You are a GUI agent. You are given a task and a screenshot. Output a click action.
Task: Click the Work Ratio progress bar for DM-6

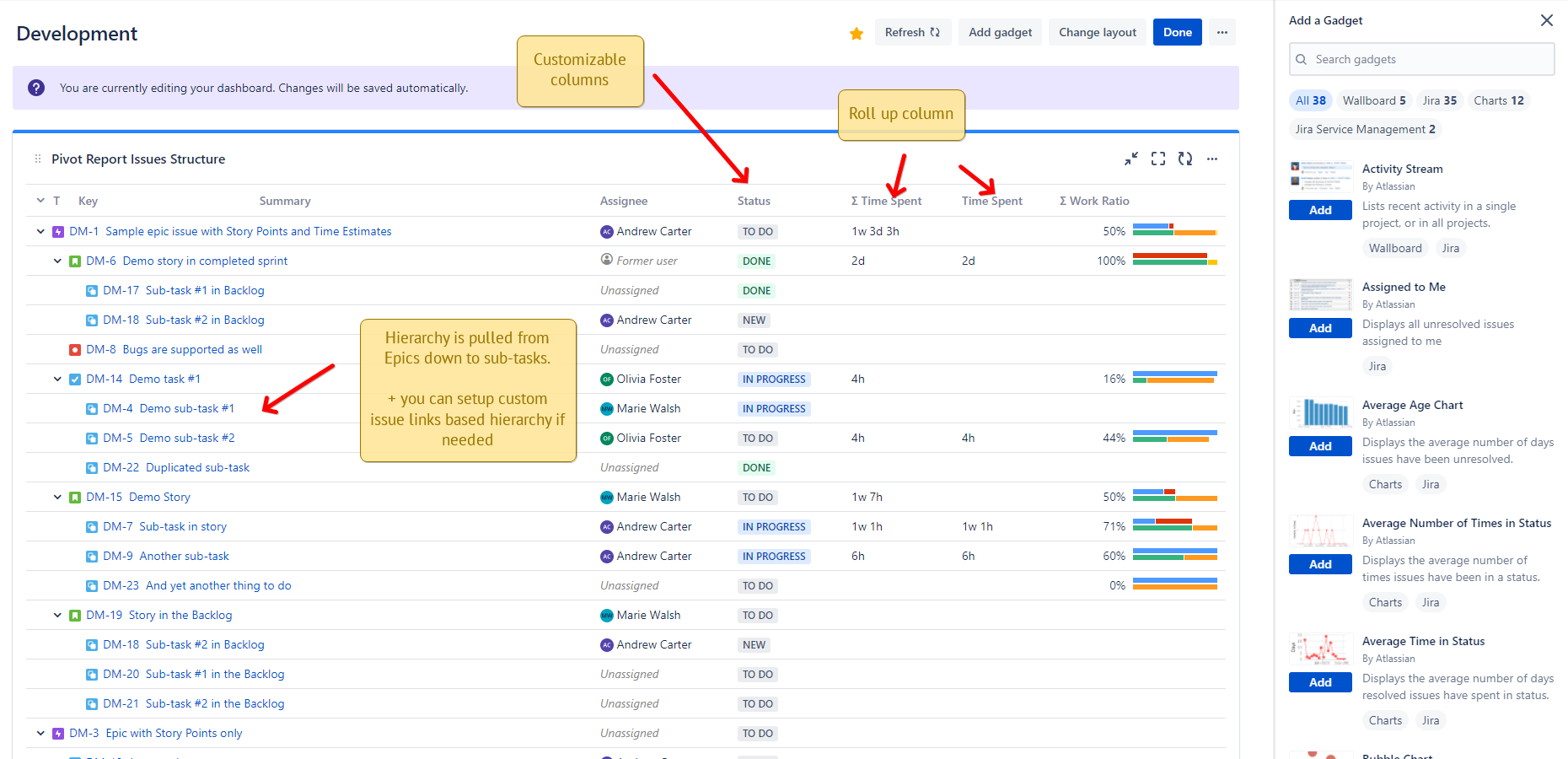click(x=1174, y=261)
